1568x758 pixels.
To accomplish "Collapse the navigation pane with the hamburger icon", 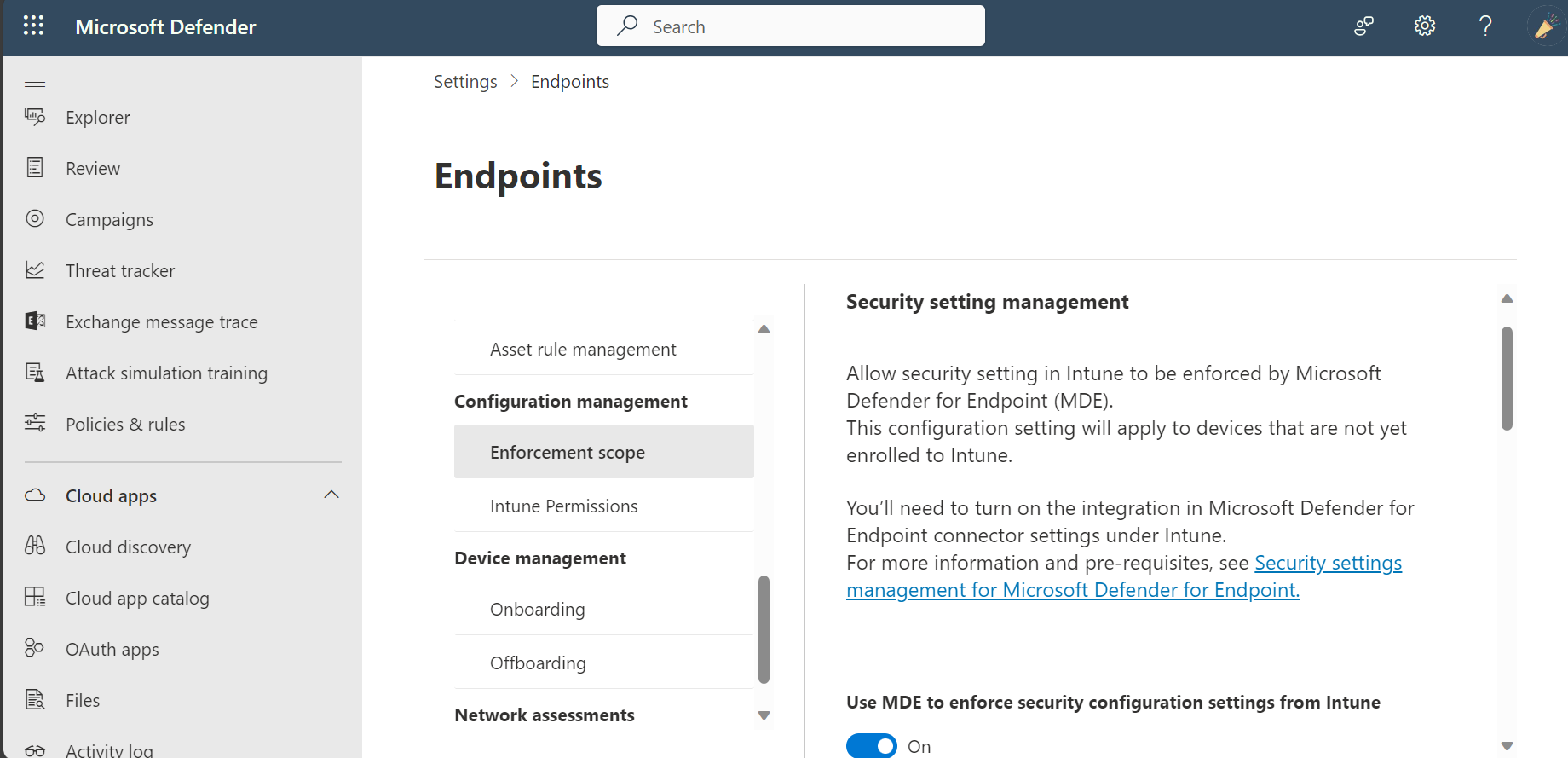I will pos(35,81).
